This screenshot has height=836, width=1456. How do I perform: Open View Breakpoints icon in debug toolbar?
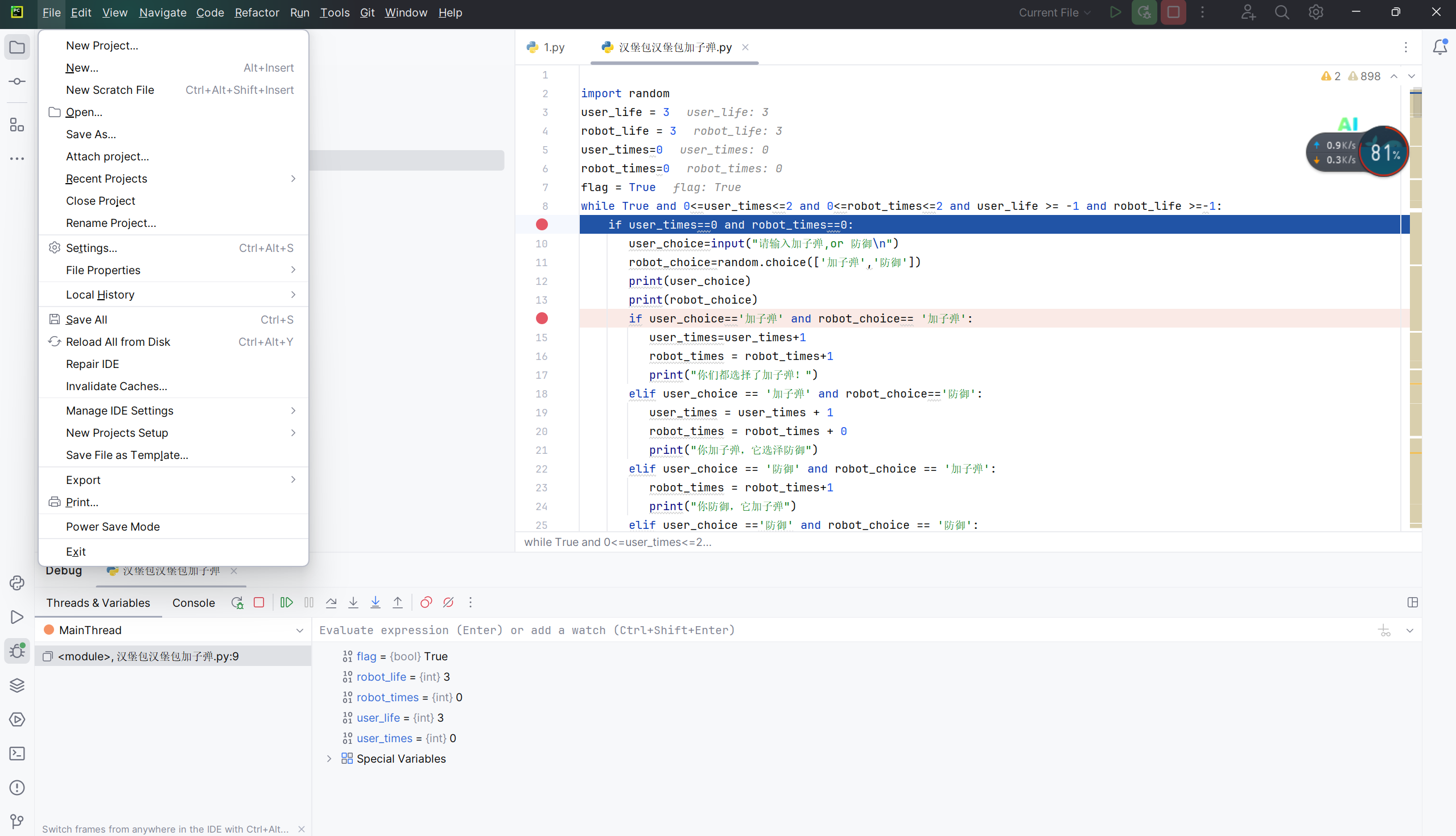coord(426,602)
